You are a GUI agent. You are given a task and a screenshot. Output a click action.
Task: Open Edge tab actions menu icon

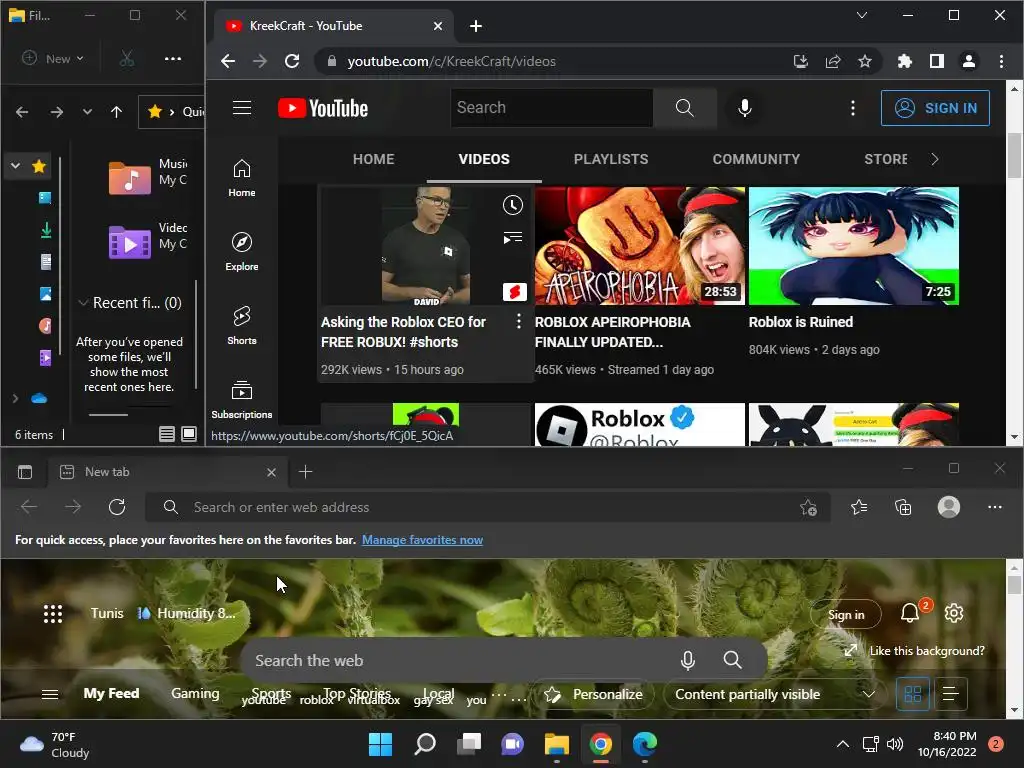pyautogui.click(x=25, y=472)
